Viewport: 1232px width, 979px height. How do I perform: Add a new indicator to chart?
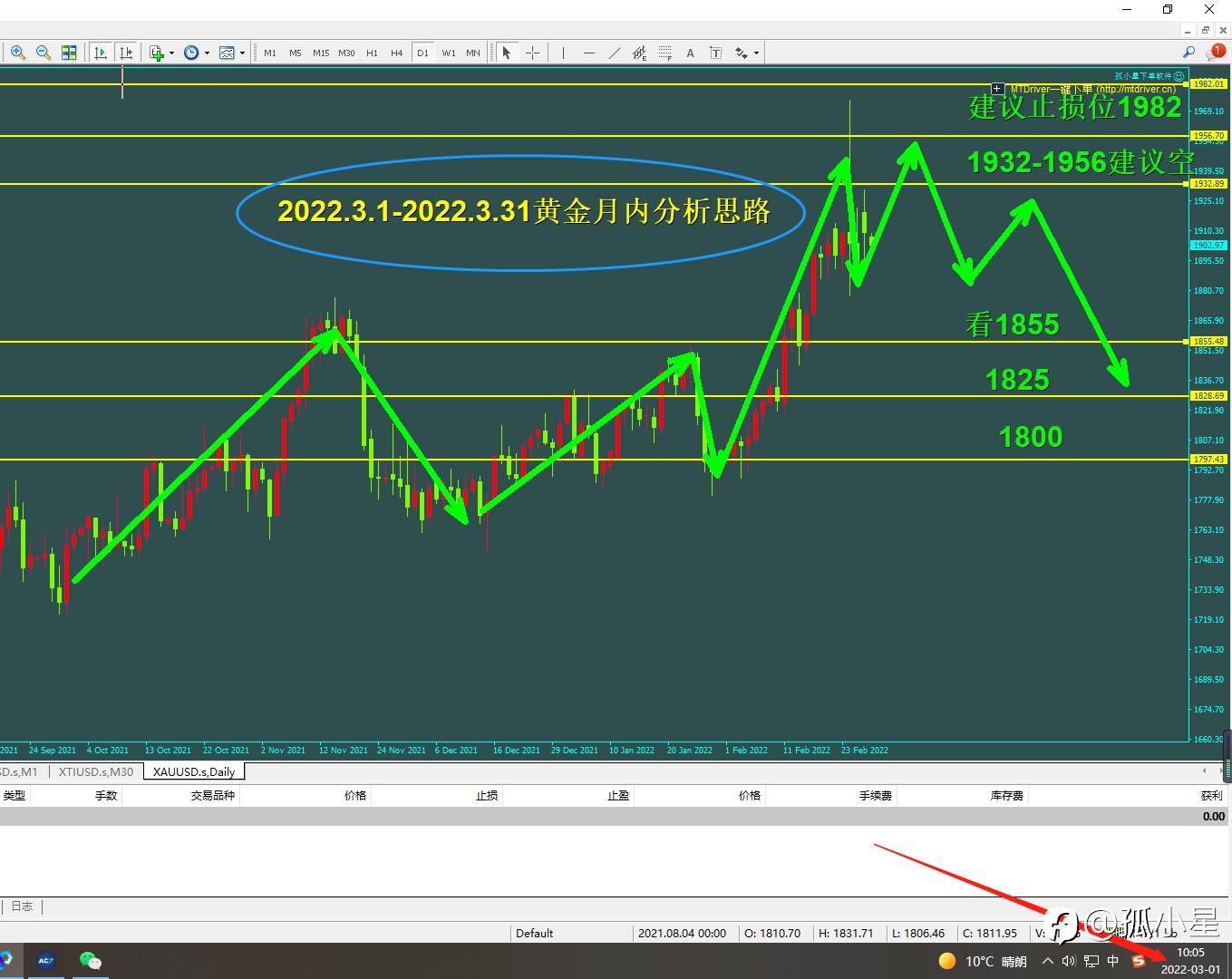[156, 53]
